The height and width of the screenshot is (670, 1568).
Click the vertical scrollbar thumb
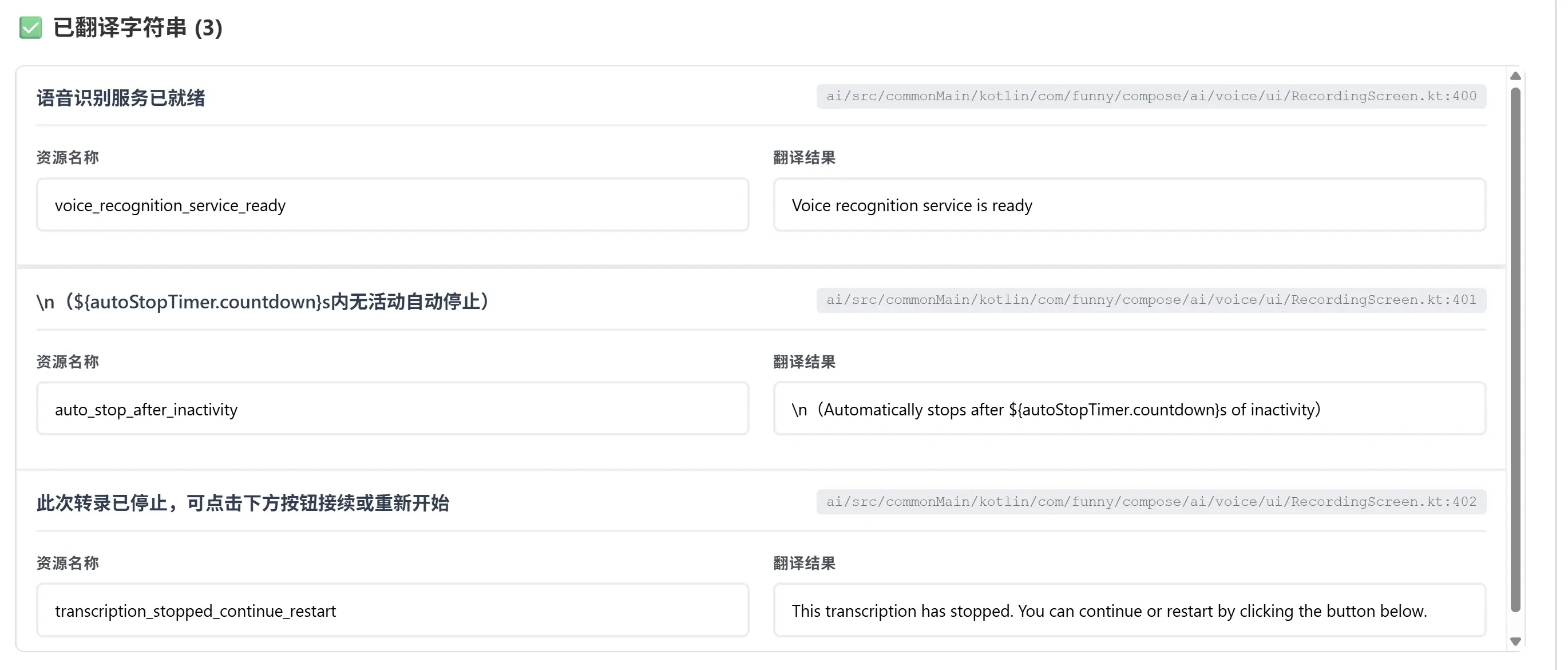pyautogui.click(x=1516, y=350)
